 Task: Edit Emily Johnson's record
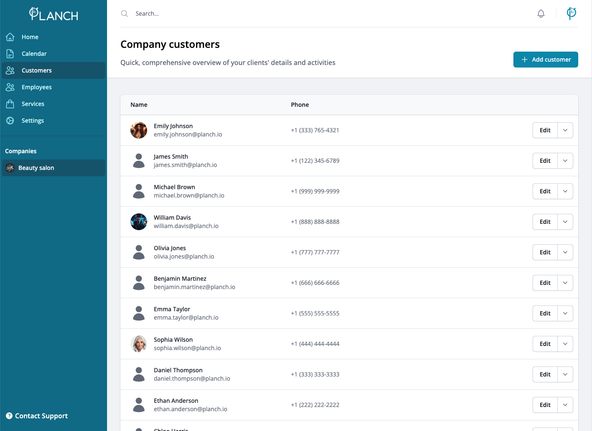pos(545,130)
